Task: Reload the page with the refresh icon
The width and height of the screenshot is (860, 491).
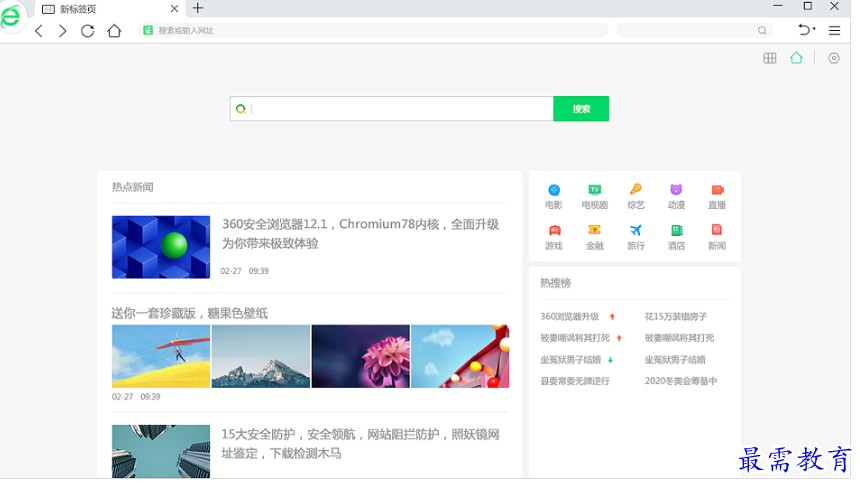Action: 88,31
